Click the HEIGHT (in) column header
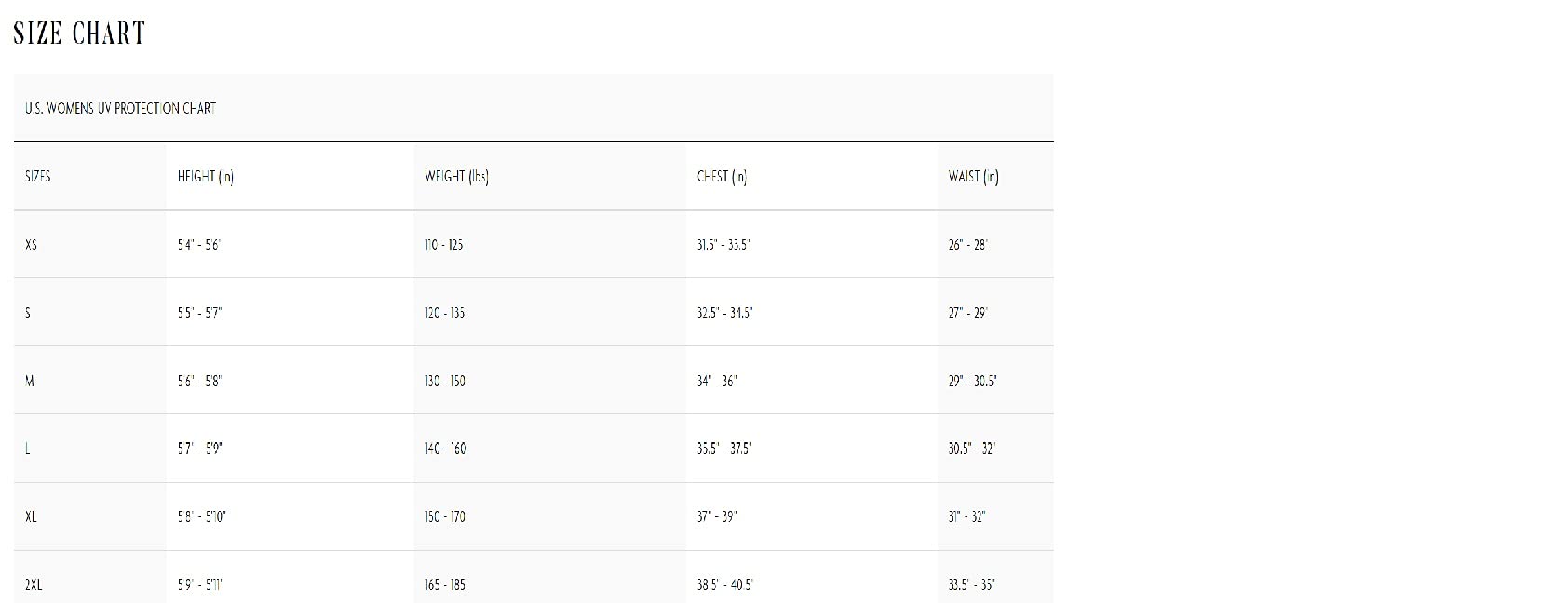 [206, 176]
